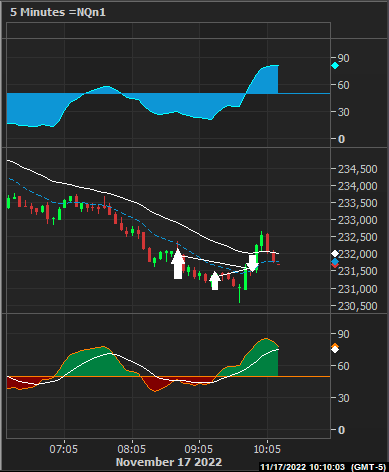Select the 232,500 price axis label
This screenshot has height=472, width=389.
[x=358, y=237]
